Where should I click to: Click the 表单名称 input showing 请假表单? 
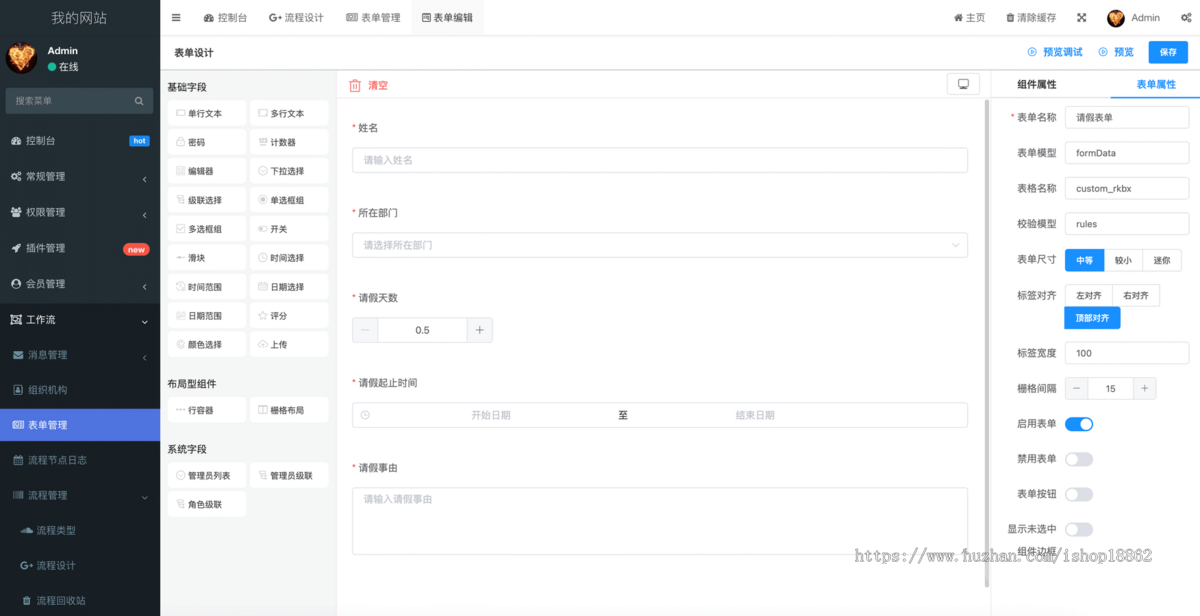tap(1126, 117)
